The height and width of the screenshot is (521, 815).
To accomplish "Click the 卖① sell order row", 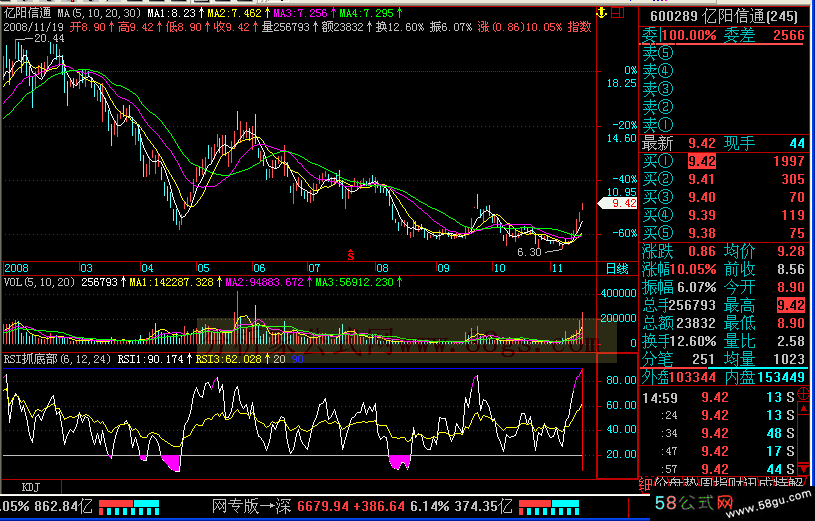I will coord(724,125).
